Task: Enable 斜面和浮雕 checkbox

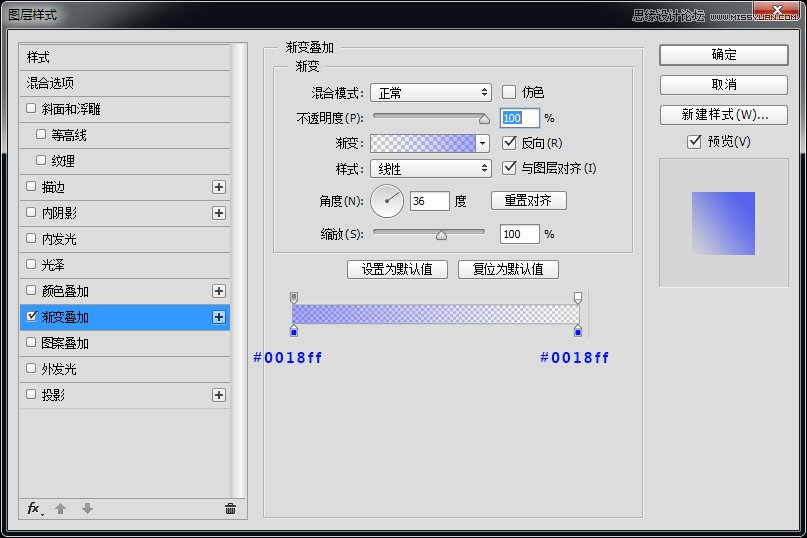Action: (31, 108)
